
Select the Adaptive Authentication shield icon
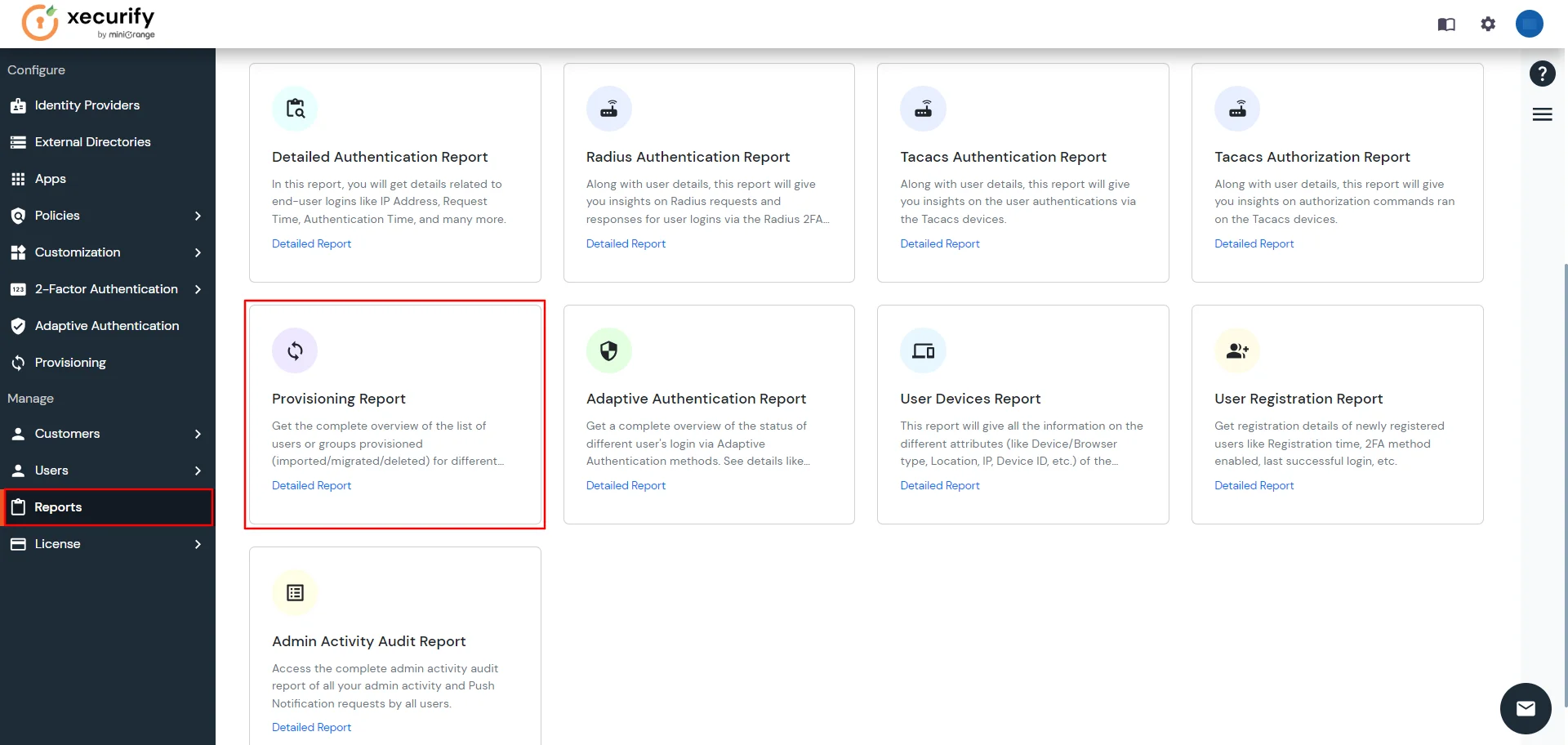[18, 326]
